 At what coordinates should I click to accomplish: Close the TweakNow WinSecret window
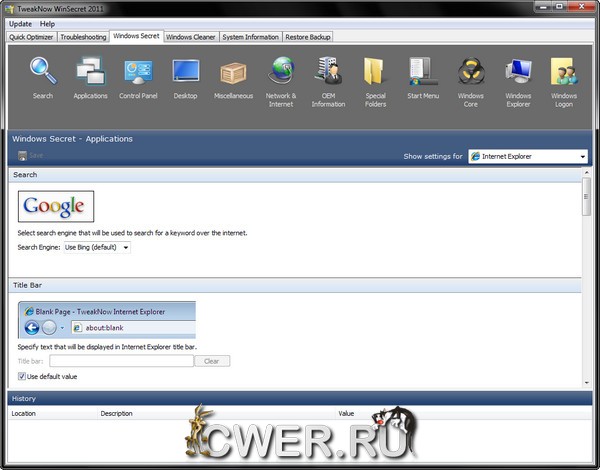[582, 6]
